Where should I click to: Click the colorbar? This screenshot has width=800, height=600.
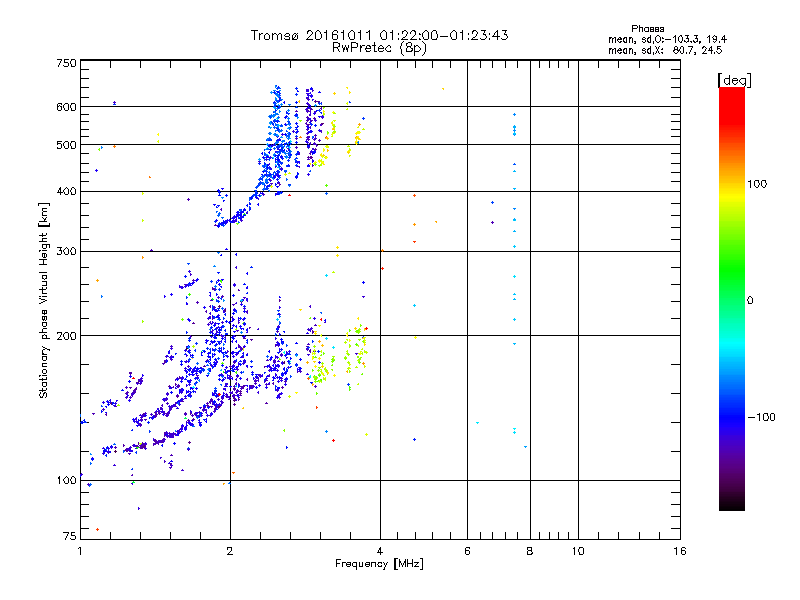(732, 298)
